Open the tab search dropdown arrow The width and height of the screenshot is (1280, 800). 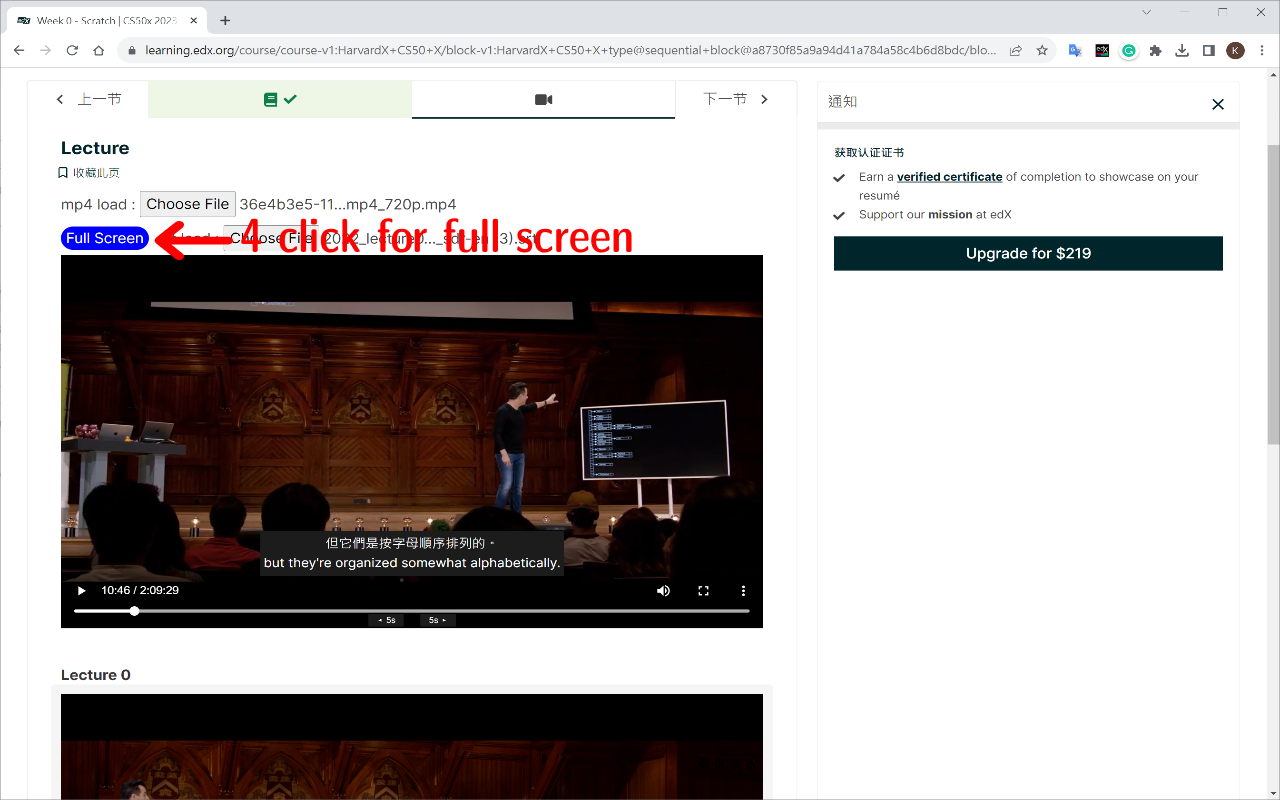1147,12
